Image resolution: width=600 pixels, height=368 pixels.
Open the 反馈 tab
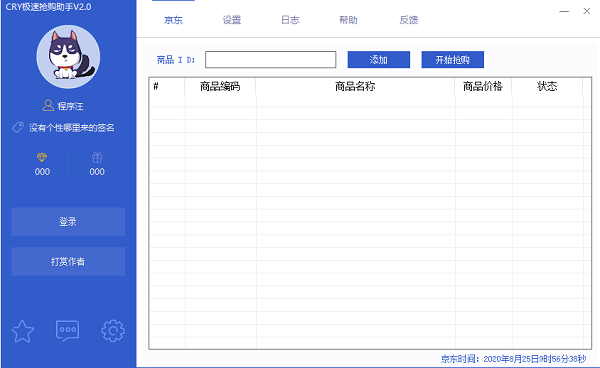coord(409,20)
